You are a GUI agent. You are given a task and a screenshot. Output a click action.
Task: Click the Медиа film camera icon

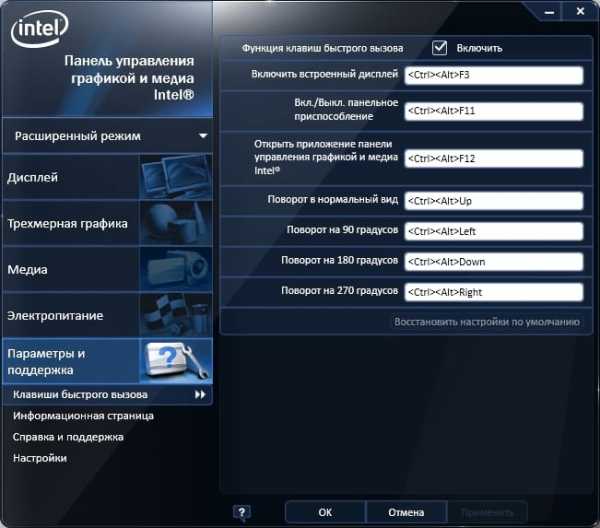coord(174,269)
